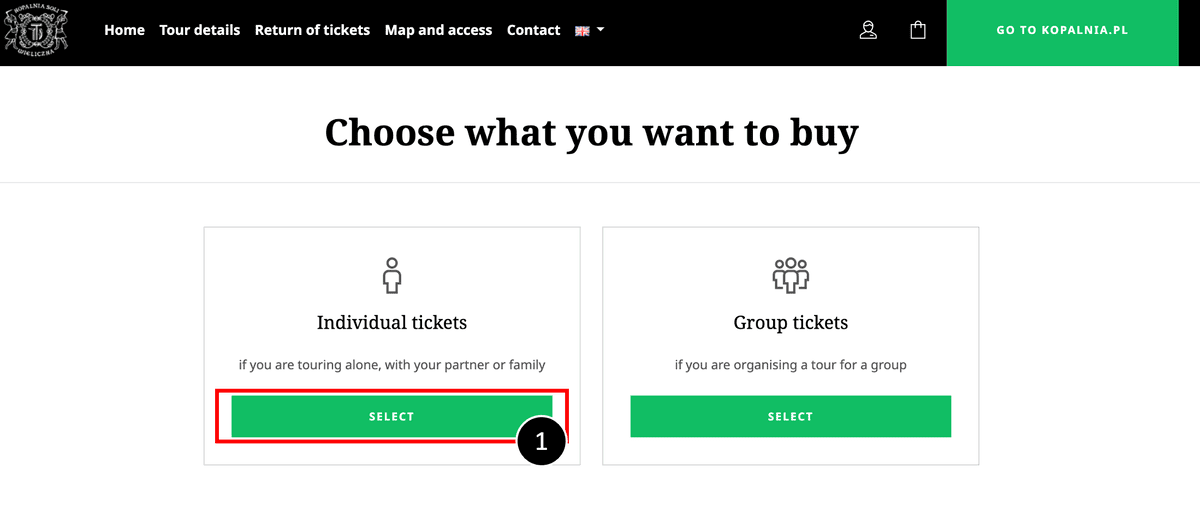Open the Tour details menu item
The width and height of the screenshot is (1200, 522).
[x=200, y=30]
